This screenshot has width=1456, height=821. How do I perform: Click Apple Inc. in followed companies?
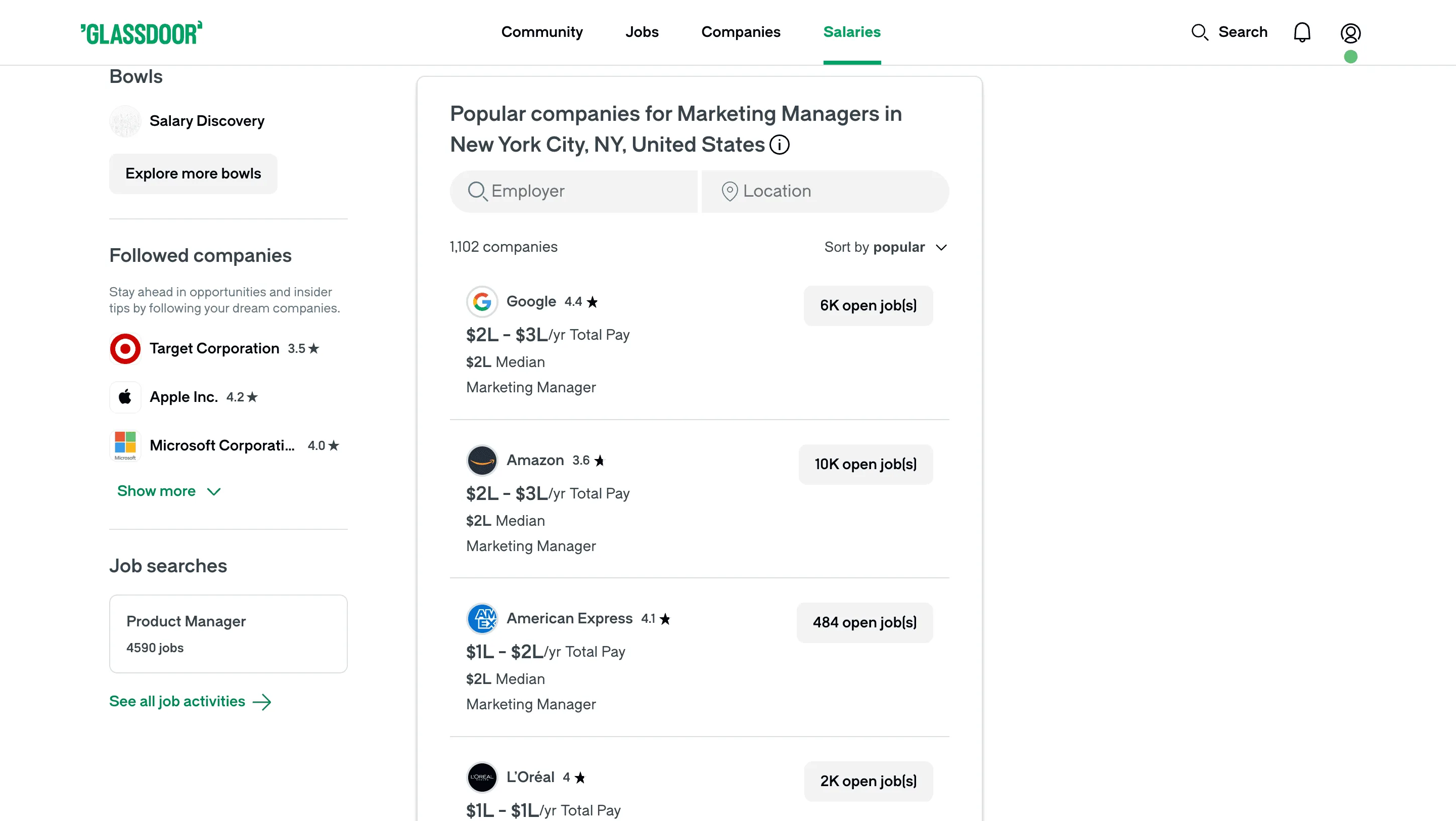click(x=183, y=397)
